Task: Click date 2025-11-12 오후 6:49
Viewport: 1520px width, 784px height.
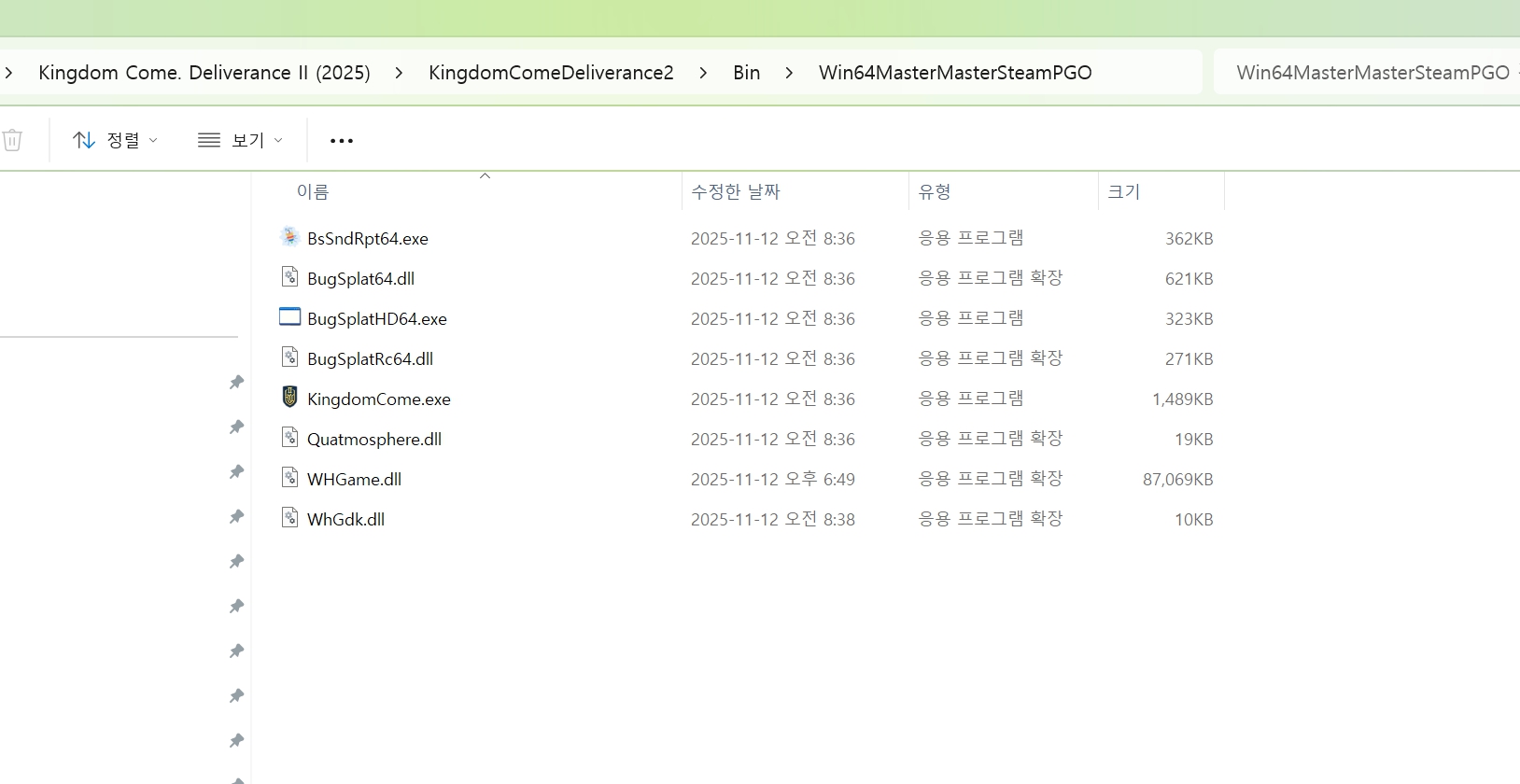Action: 773,479
